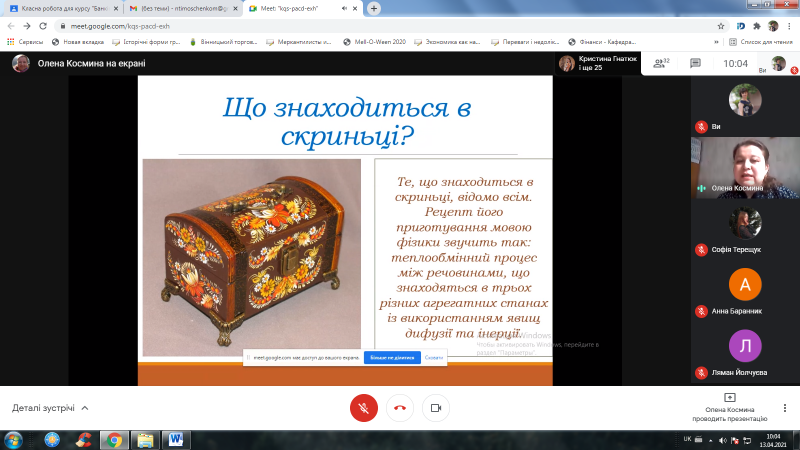Open the Меркантилисты bookmark
This screenshot has width=800, height=450.
(x=299, y=42)
